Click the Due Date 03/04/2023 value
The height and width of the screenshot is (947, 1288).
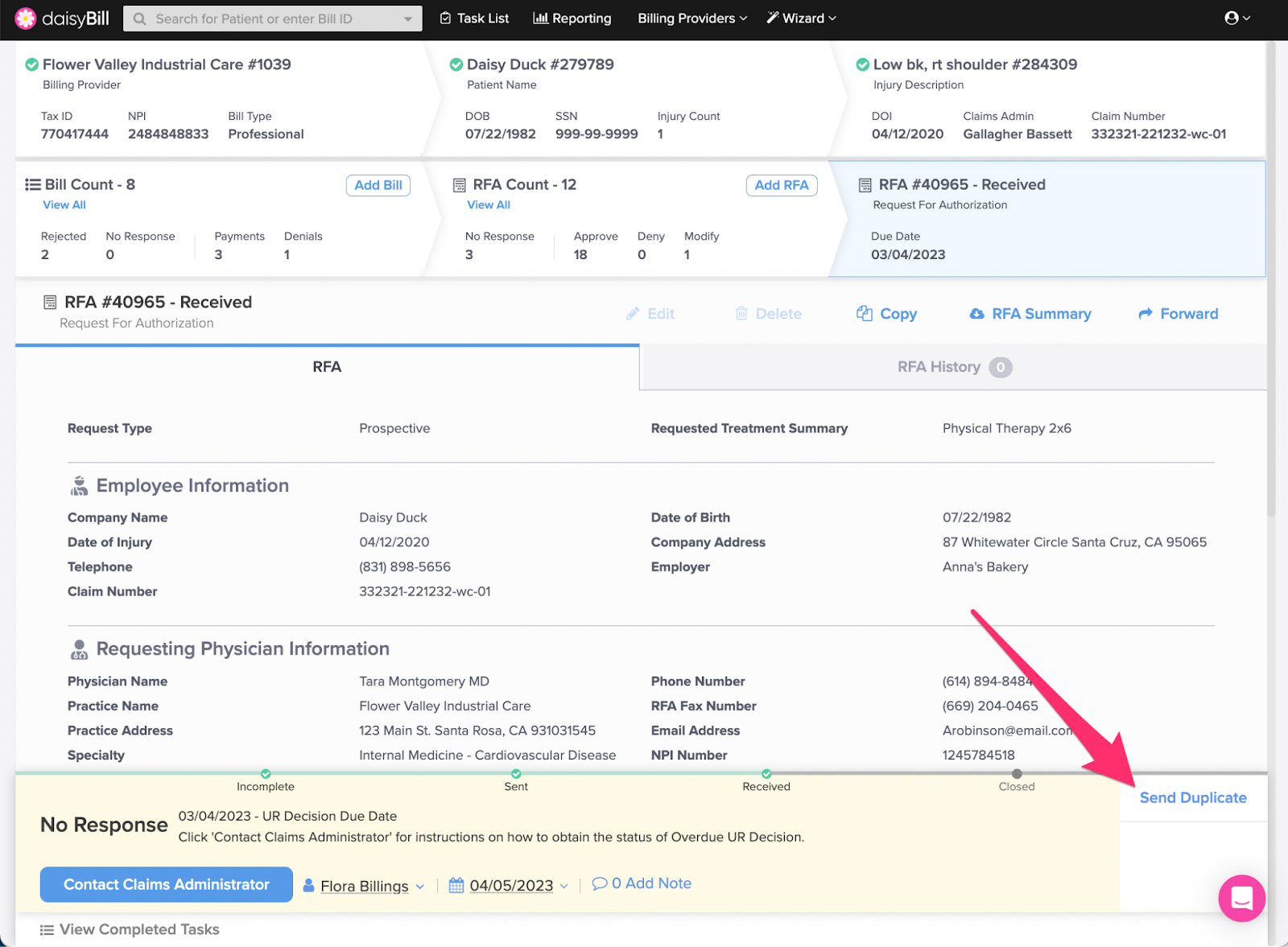click(x=908, y=255)
